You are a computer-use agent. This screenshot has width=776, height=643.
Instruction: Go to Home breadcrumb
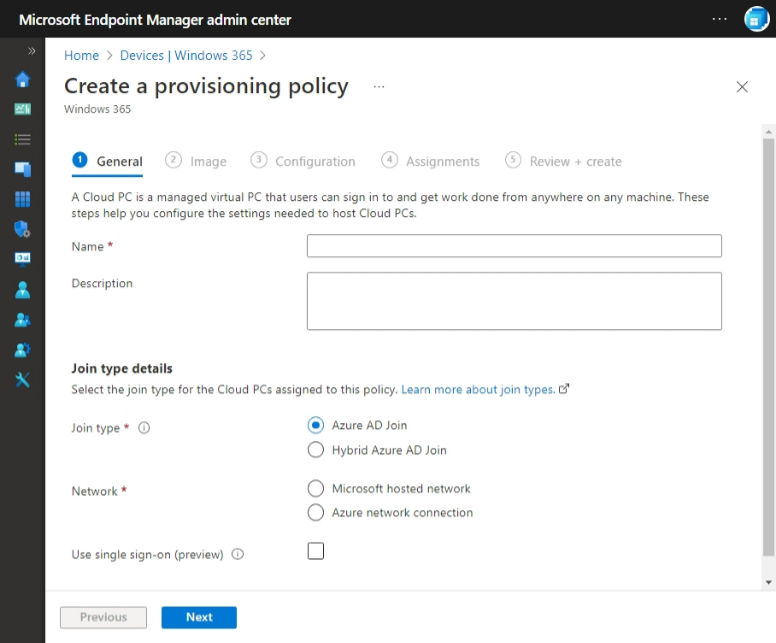(x=82, y=55)
